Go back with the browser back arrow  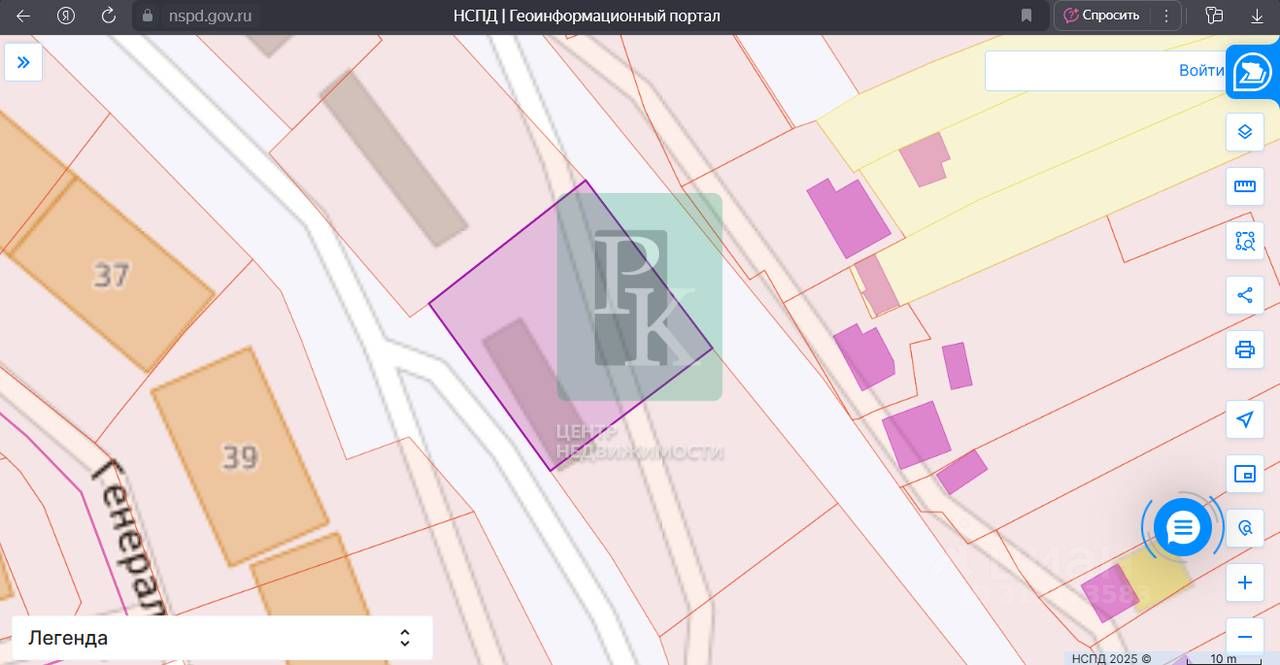[23, 16]
